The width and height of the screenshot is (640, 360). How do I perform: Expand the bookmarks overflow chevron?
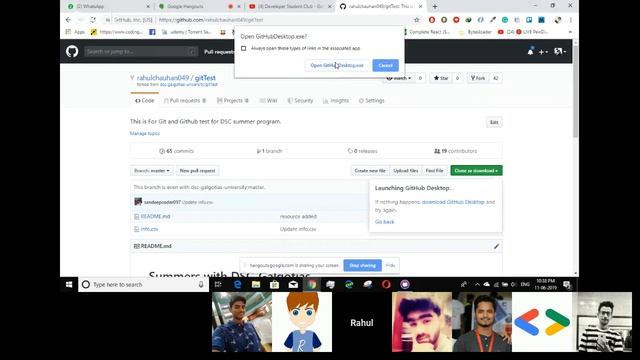(x=570, y=32)
